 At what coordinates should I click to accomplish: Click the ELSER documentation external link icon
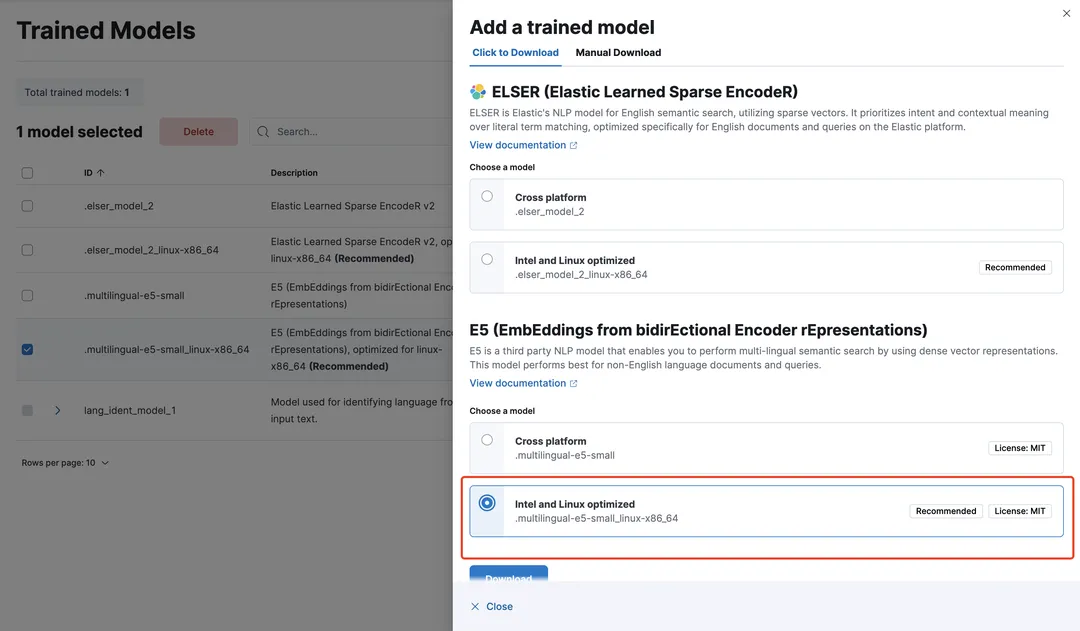[573, 146]
